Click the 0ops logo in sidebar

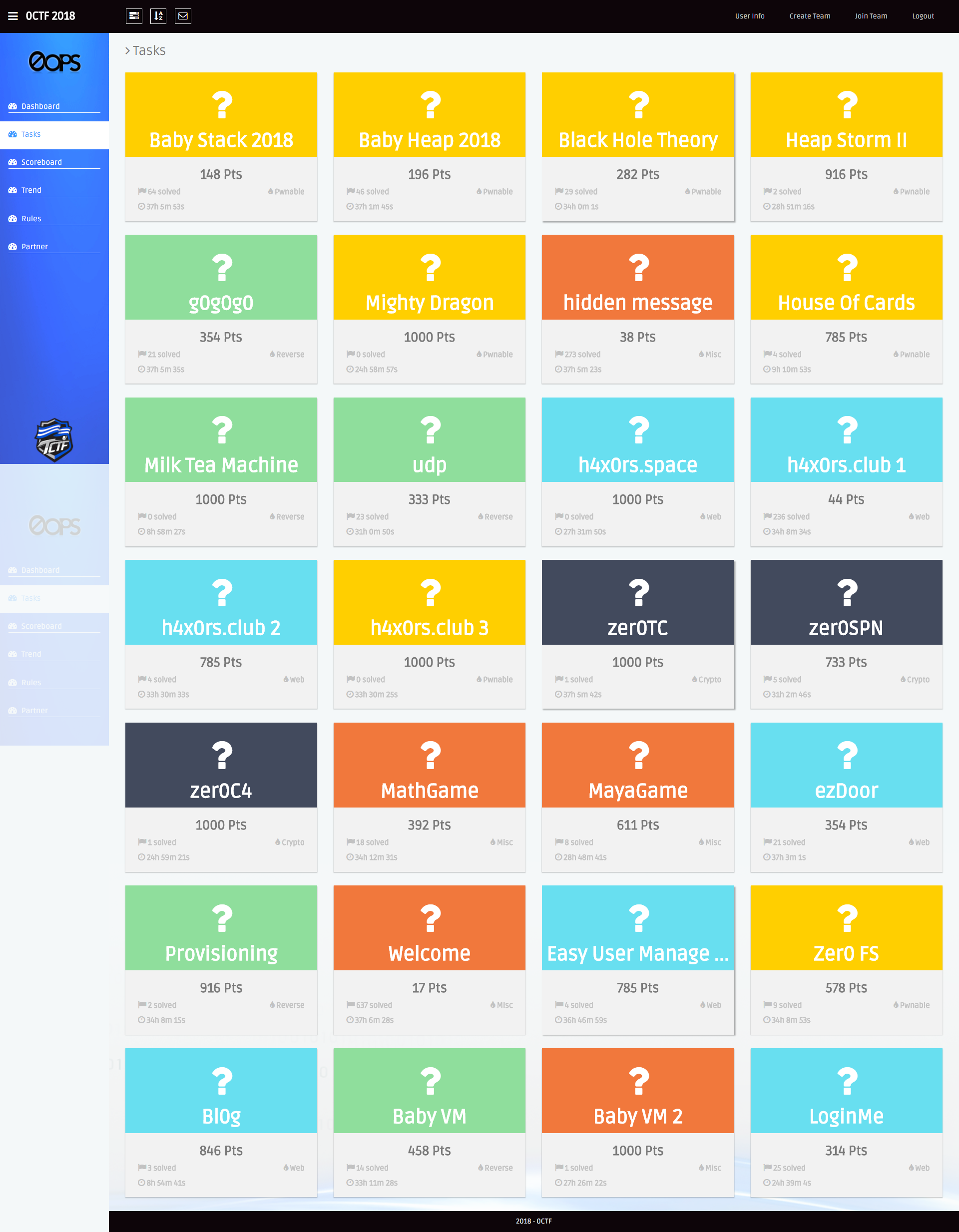[54, 62]
